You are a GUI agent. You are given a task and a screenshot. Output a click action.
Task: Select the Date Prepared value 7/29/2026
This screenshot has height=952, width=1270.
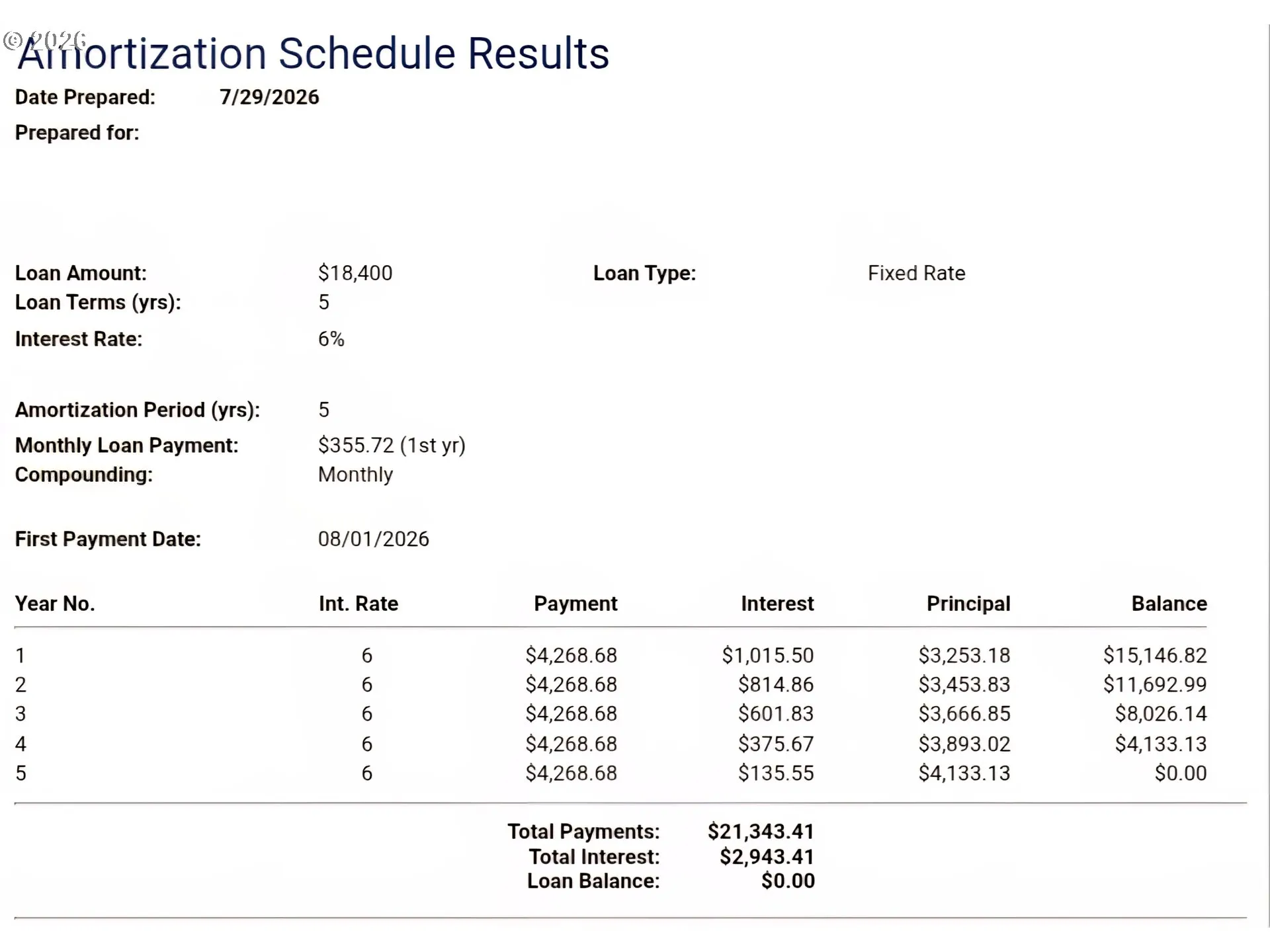269,97
